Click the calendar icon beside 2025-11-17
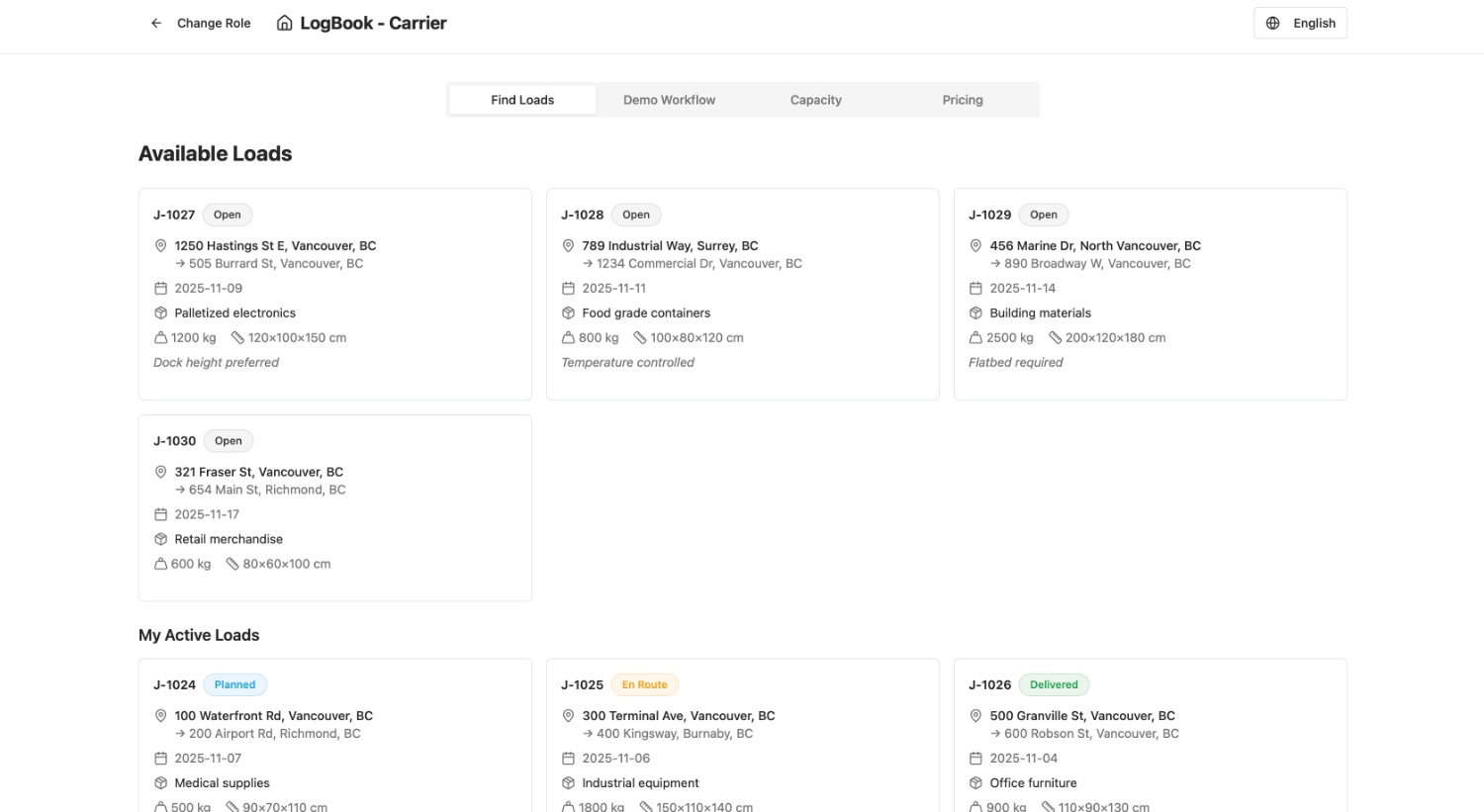This screenshot has height=812, width=1484. [x=160, y=514]
